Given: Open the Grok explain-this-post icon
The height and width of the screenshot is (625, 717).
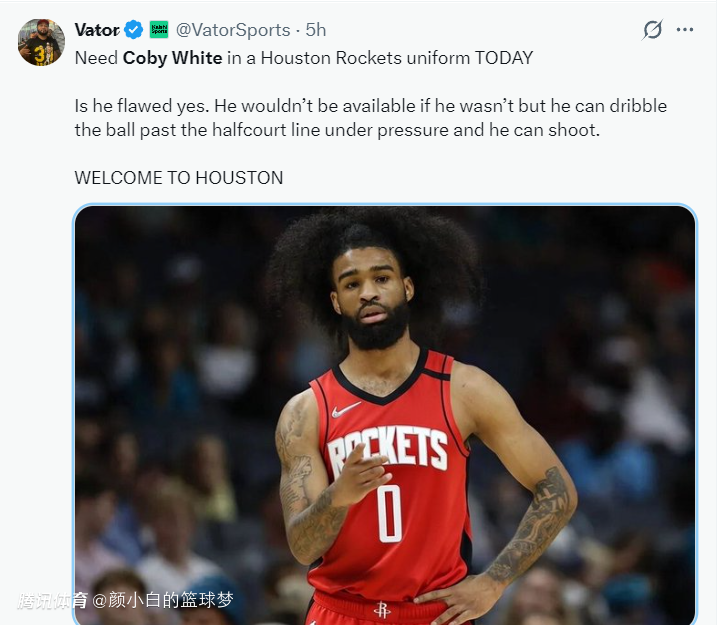Looking at the screenshot, I should tap(652, 30).
